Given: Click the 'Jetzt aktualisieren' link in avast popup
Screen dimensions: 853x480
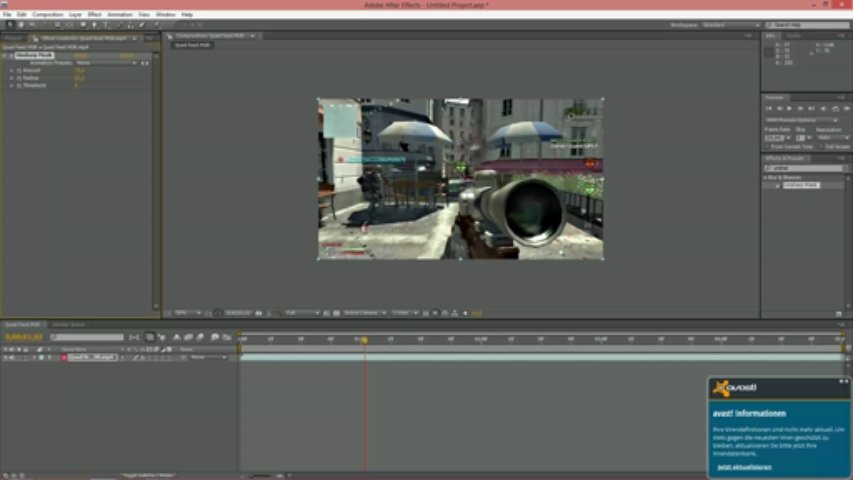Looking at the screenshot, I should (x=737, y=467).
